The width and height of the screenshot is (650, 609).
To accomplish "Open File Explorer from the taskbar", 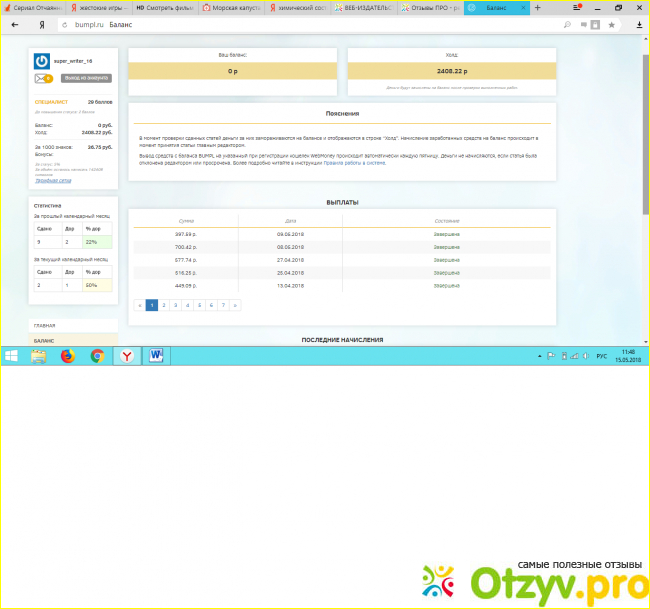I will [x=38, y=355].
